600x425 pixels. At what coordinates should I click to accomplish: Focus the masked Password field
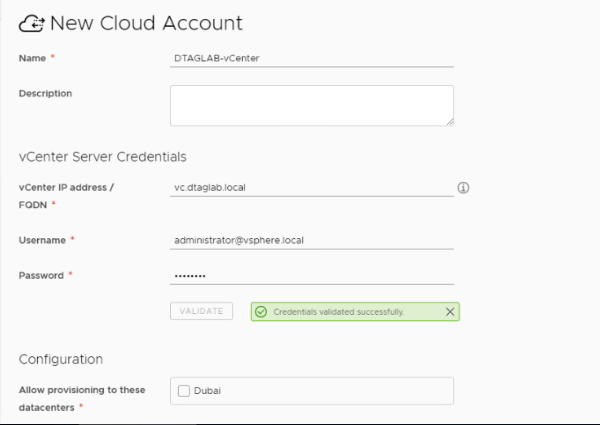tap(312, 275)
